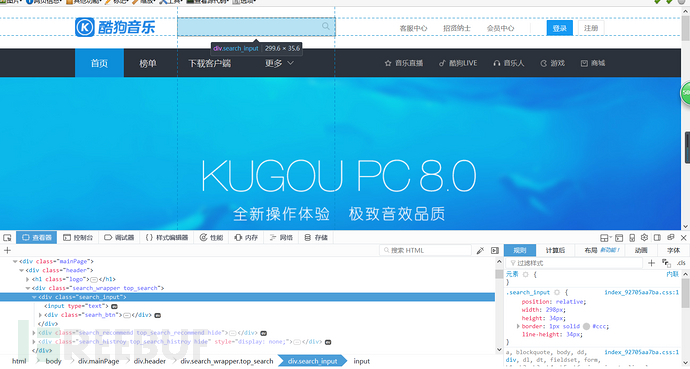Open index_92705aa7ba.css:1 link beside .search_input
The image size is (690, 369).
click(641, 292)
